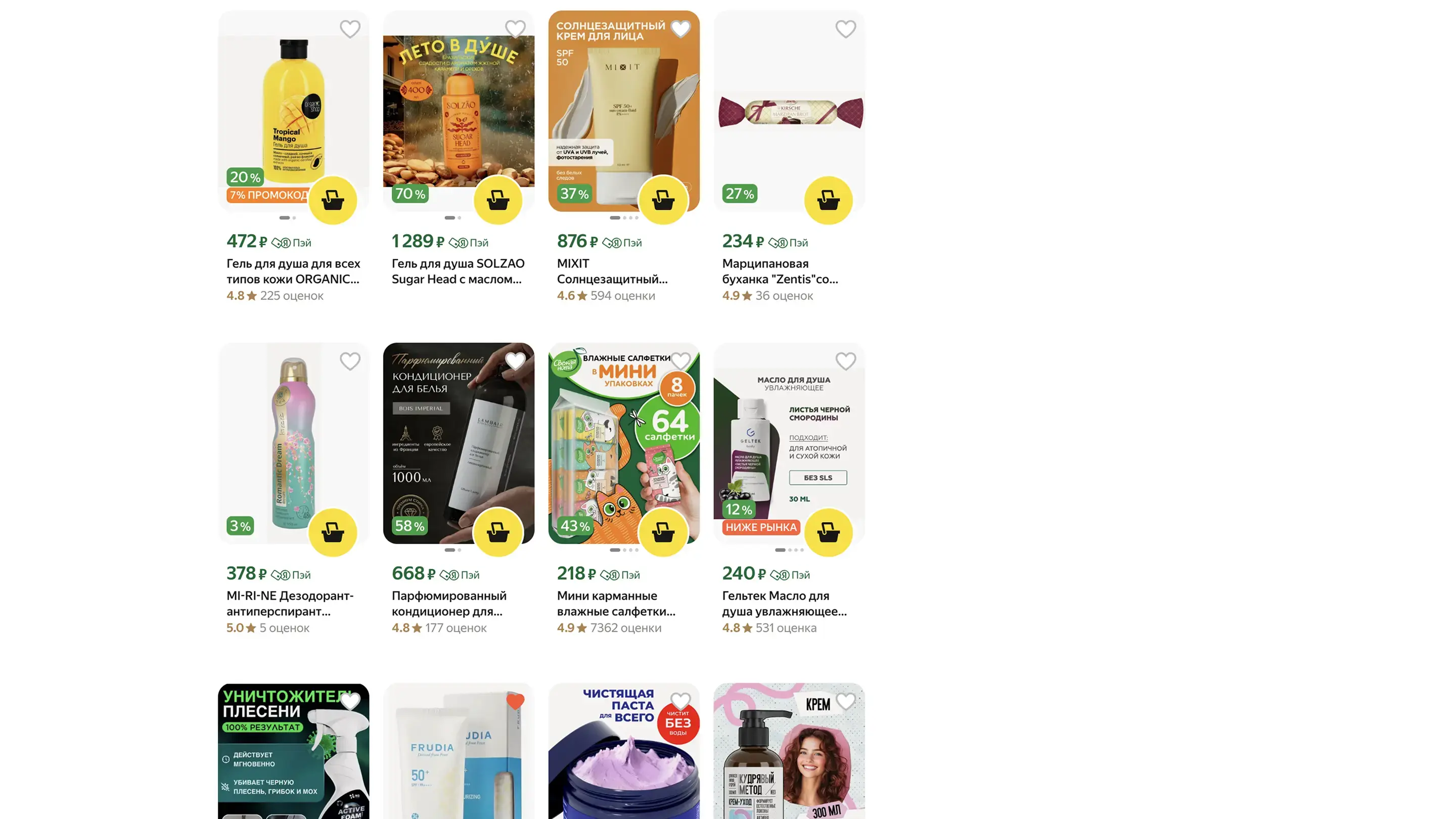Add SOLZAO Sugar Head gel to cart
1456x819 pixels.
pyautogui.click(x=498, y=200)
